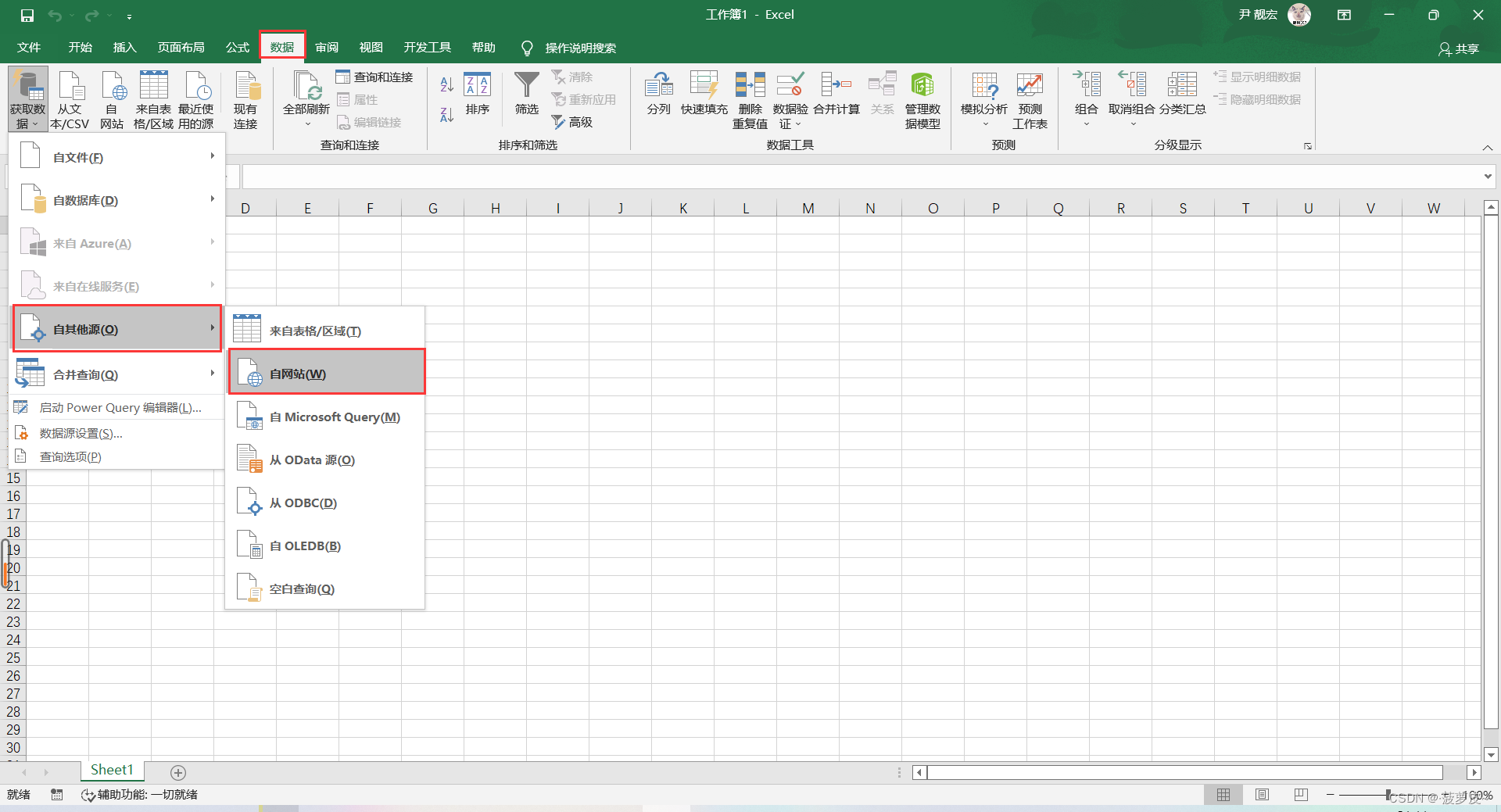Switch to the Home (开始) tab
The image size is (1501, 812).
tap(80, 48)
